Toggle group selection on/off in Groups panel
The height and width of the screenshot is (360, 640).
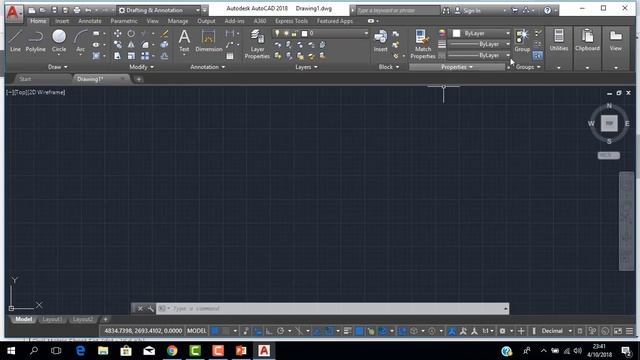coord(538,55)
